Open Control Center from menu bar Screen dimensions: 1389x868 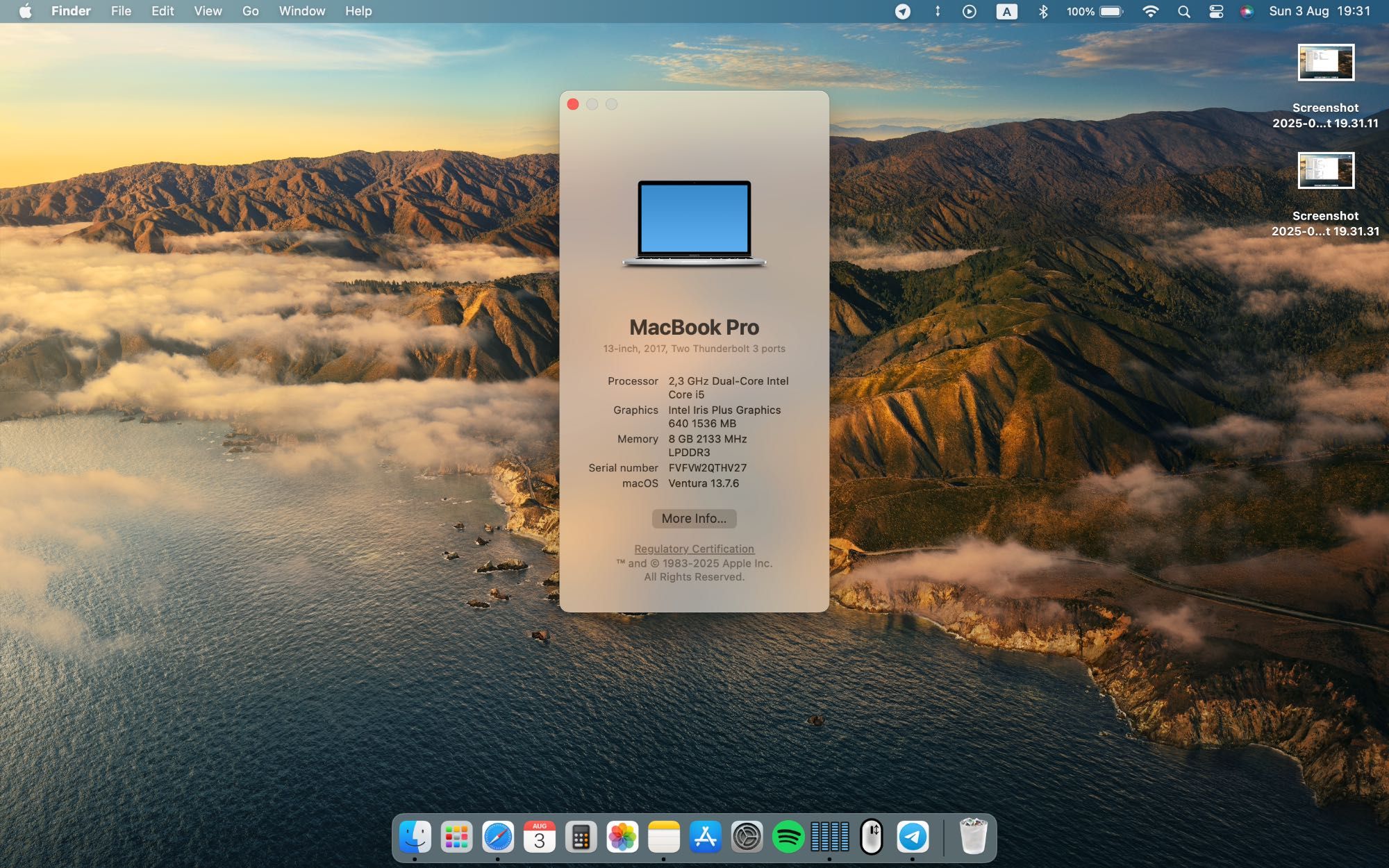click(1215, 11)
